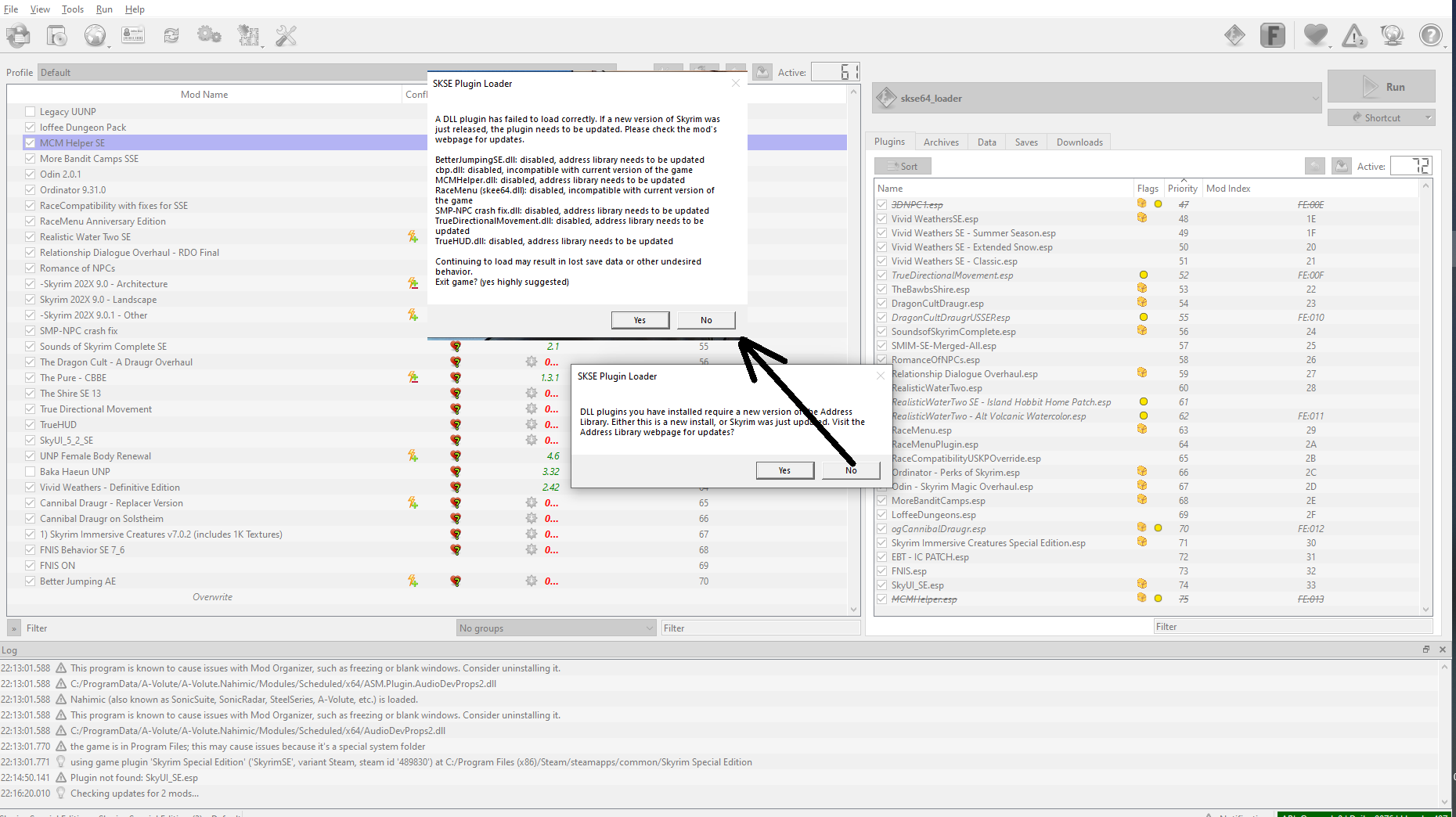This screenshot has width=1456, height=817.
Task: Click Yes in the Address Library dialog
Action: point(784,470)
